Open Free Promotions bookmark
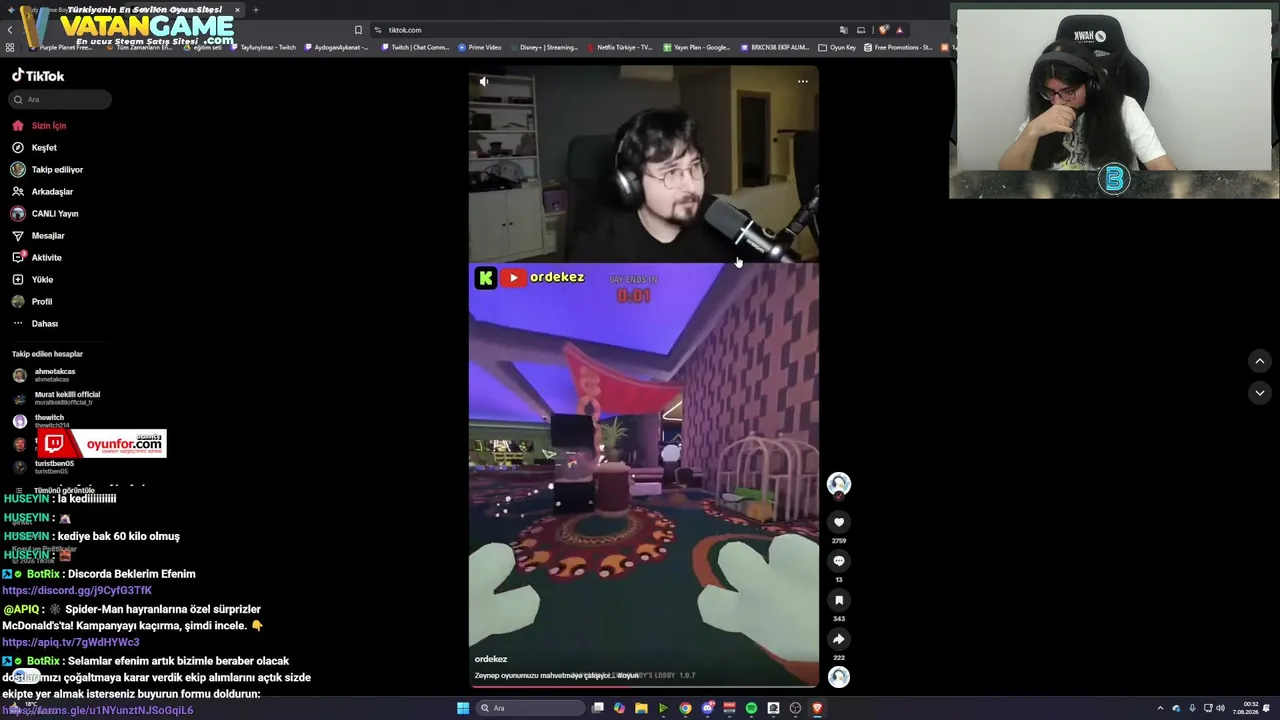The width and height of the screenshot is (1280, 720). [898, 47]
